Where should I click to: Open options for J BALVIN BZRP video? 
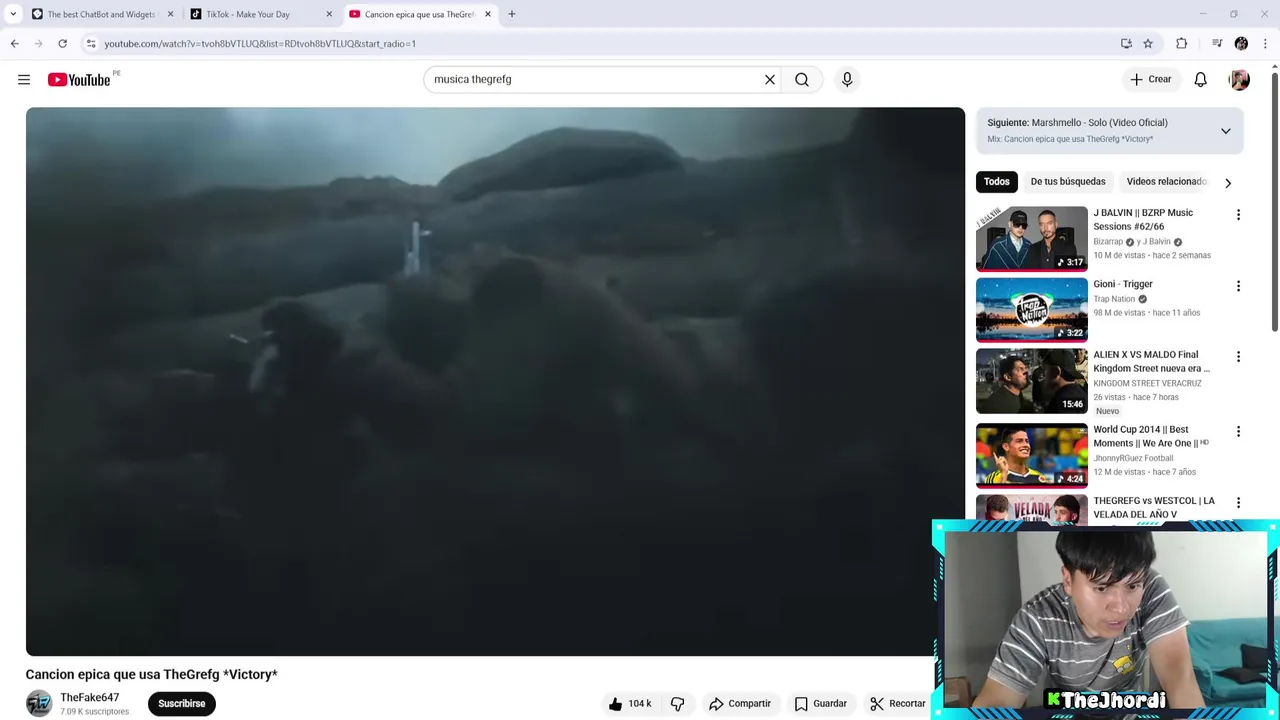[1238, 215]
